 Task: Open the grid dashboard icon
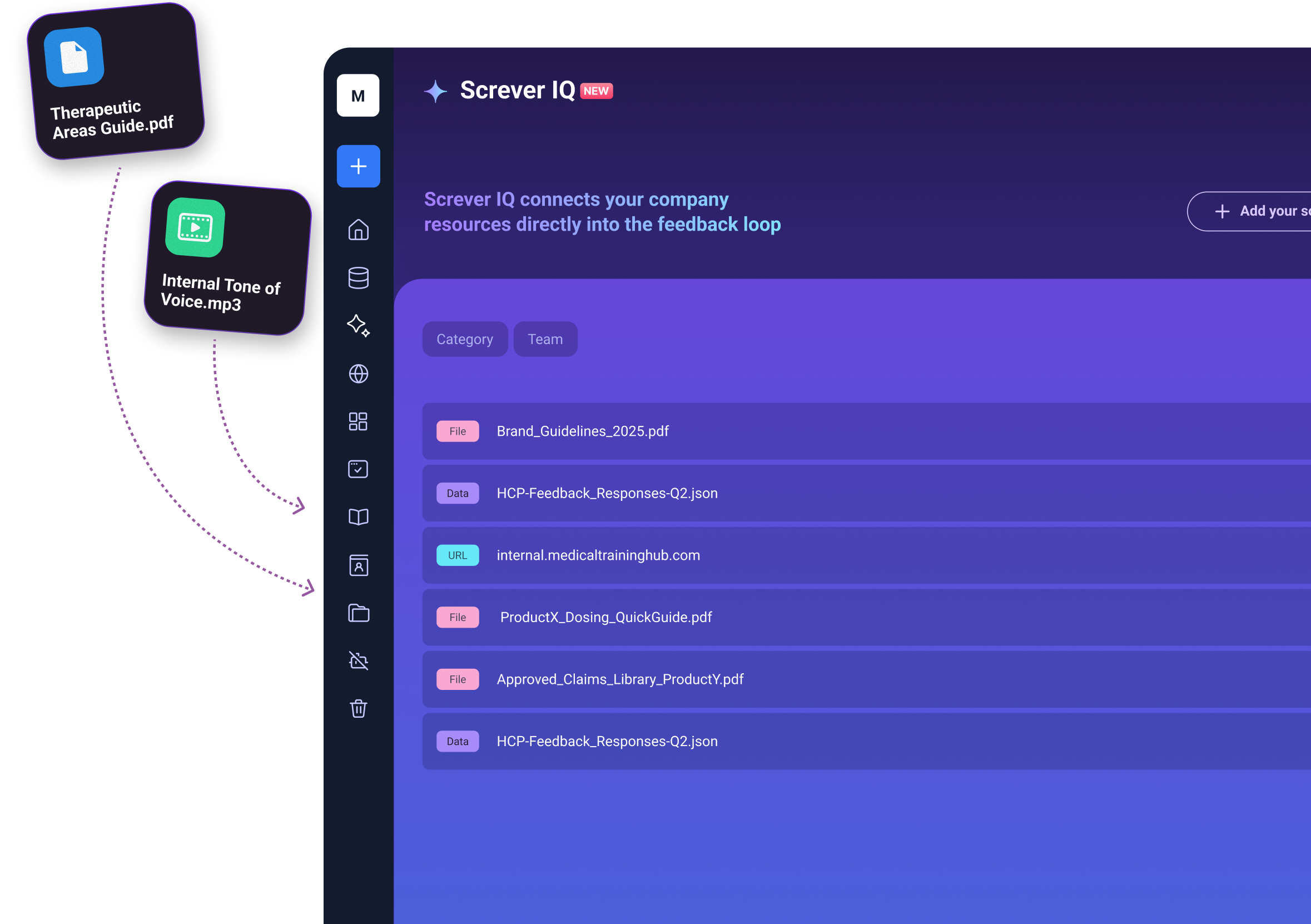click(x=358, y=421)
